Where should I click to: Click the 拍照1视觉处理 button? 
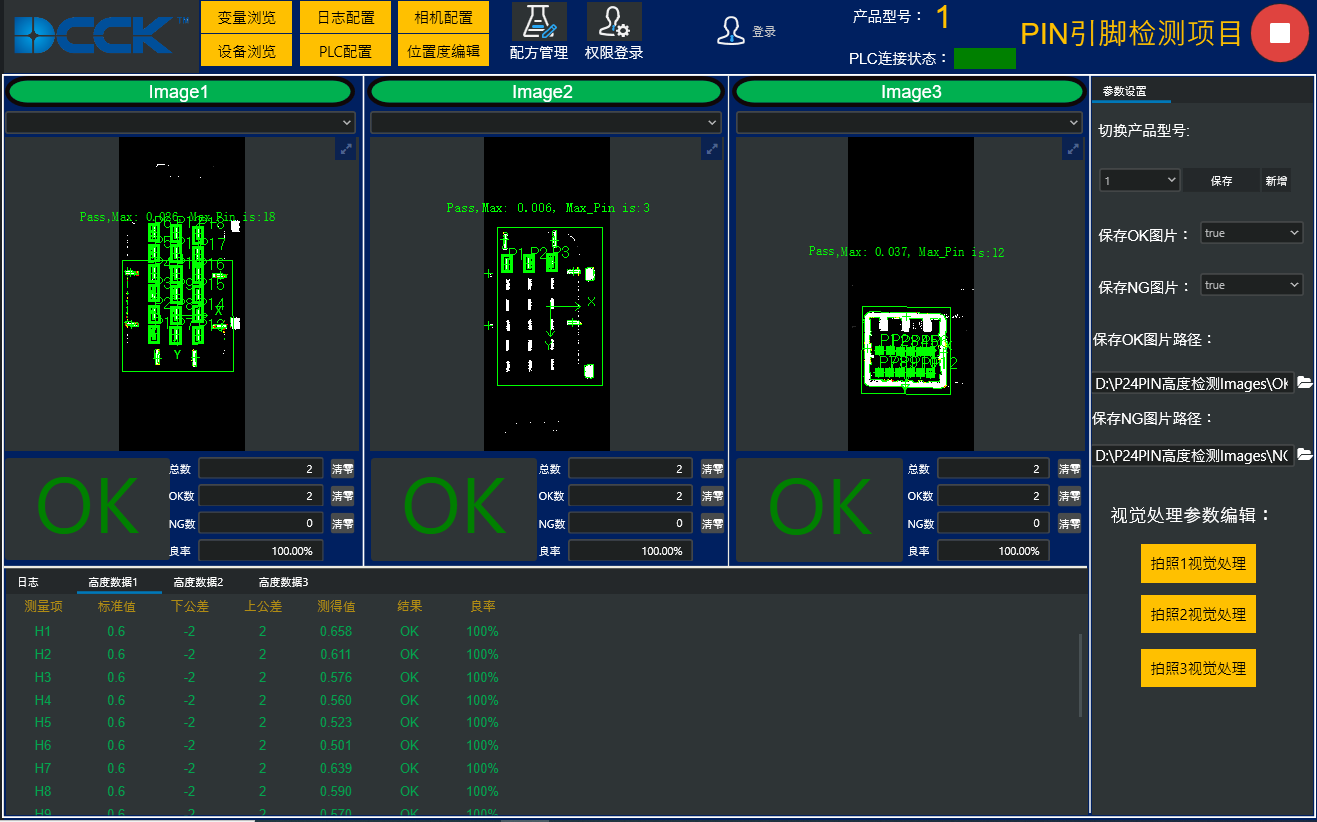(x=1198, y=563)
